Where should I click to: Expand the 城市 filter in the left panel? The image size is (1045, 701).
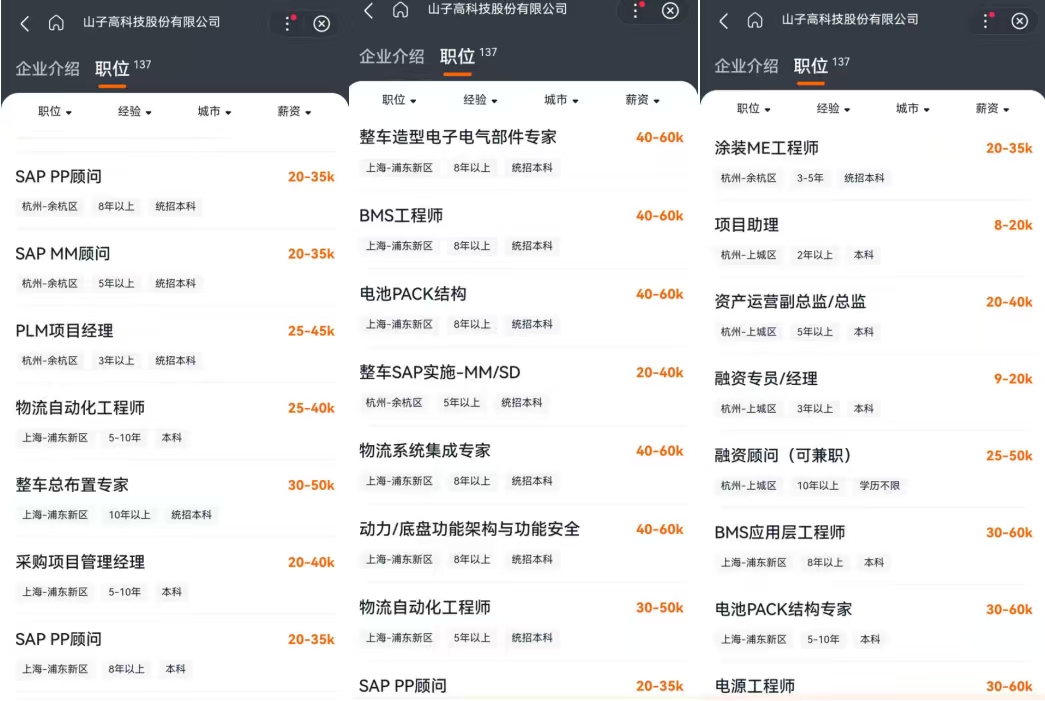point(215,111)
